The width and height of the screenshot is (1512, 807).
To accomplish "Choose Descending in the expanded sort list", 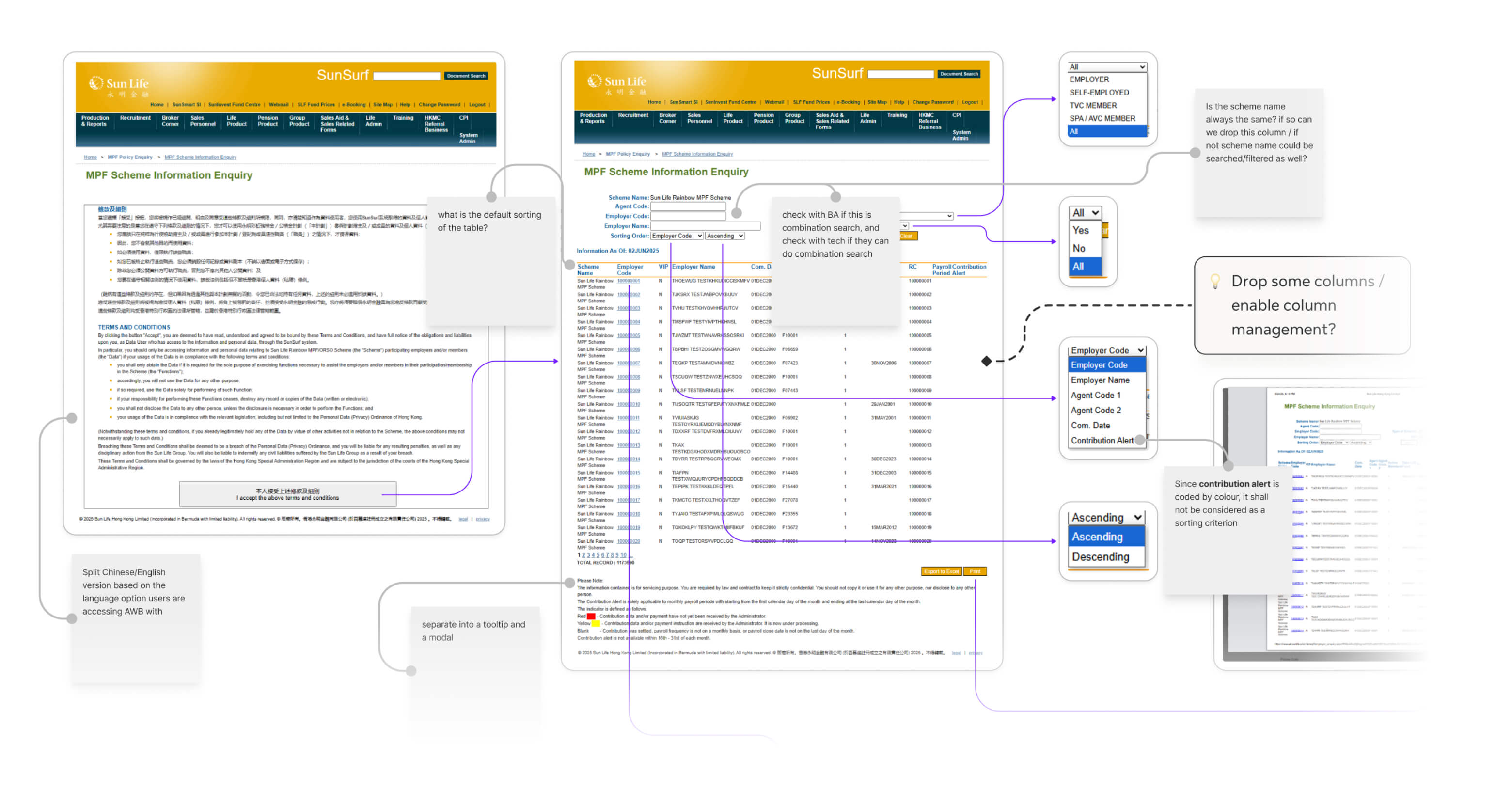I will (x=1100, y=556).
